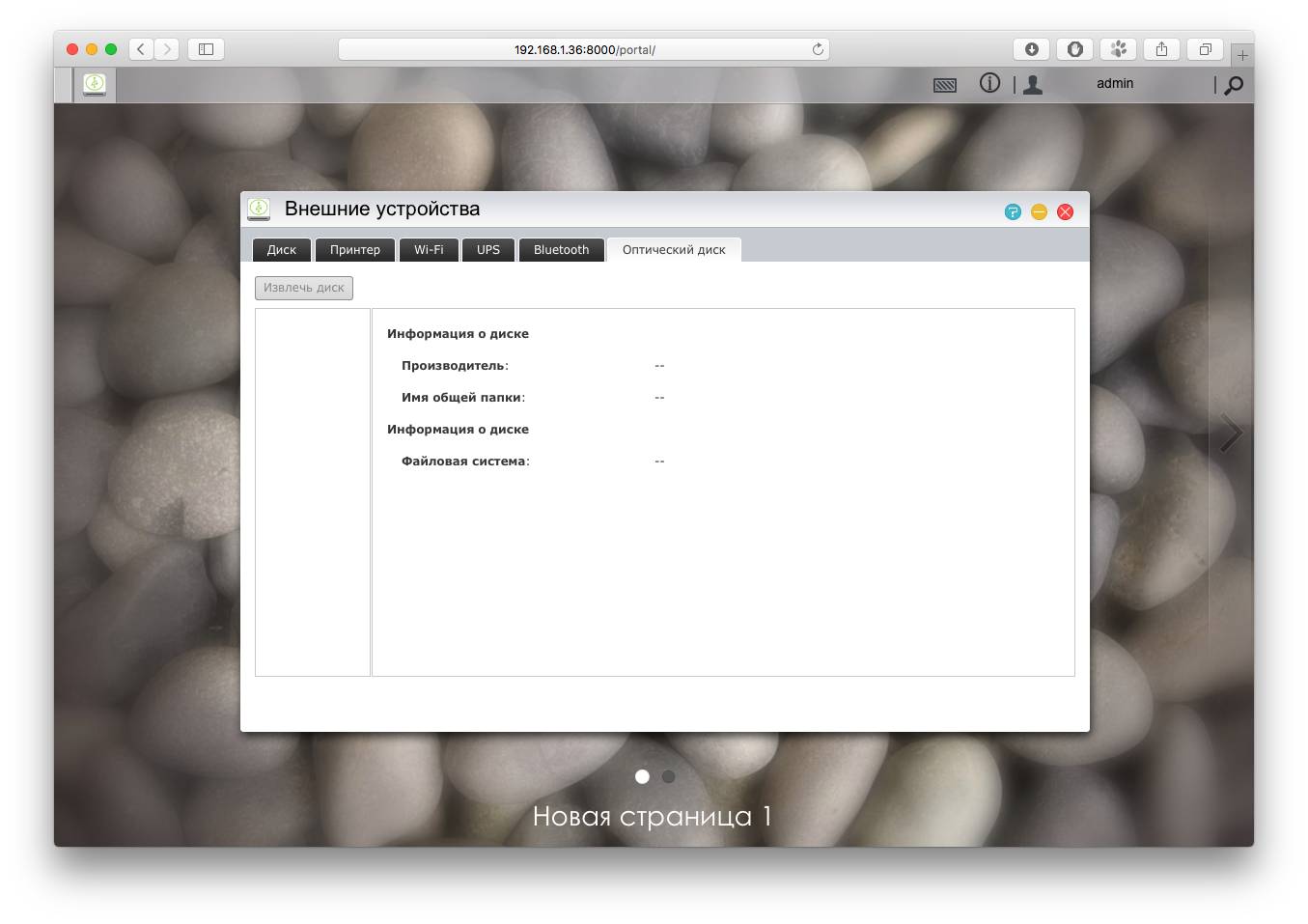Select the second desktop page dot

[668, 776]
